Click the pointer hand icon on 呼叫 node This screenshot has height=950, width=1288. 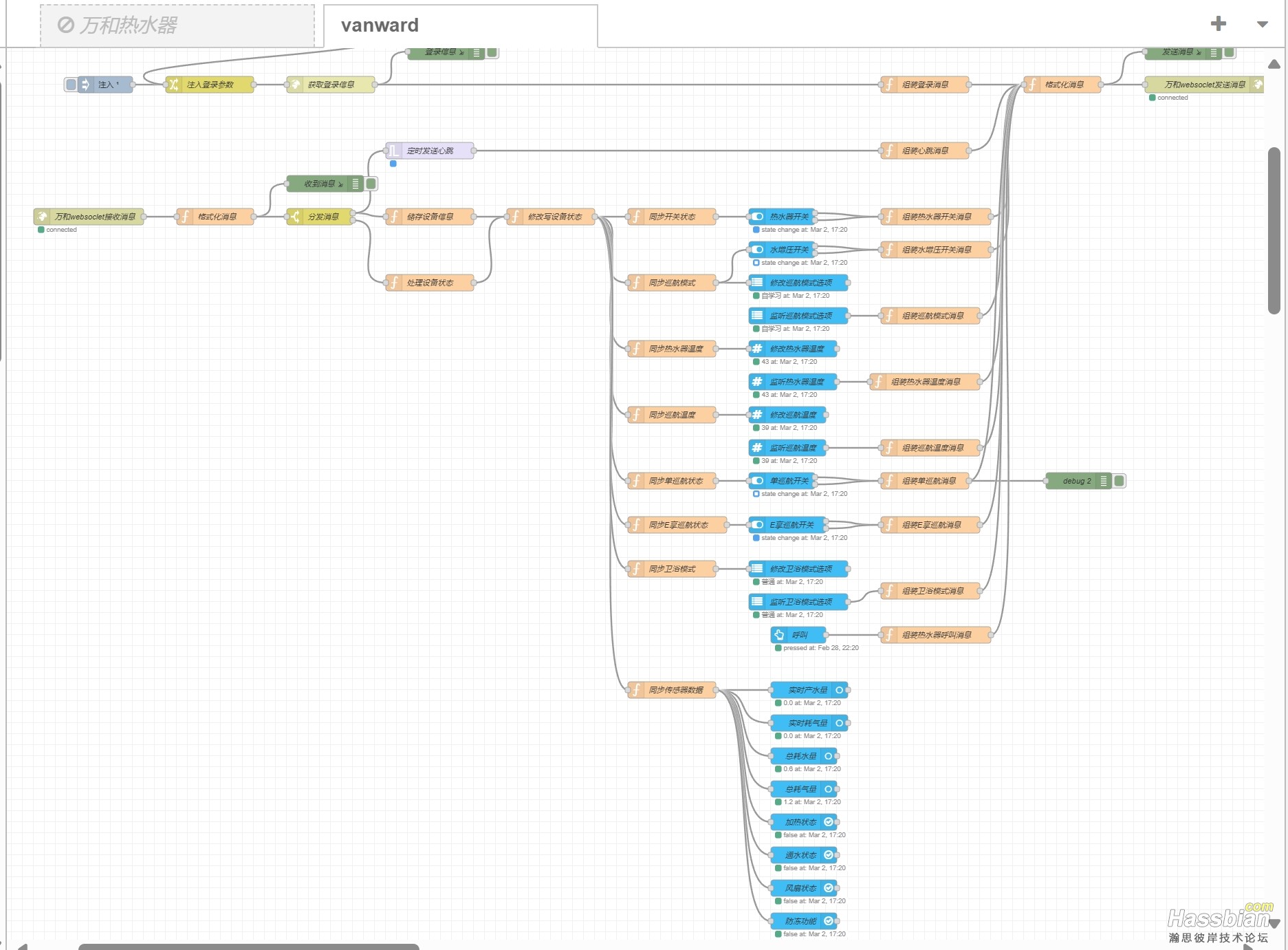coord(779,635)
